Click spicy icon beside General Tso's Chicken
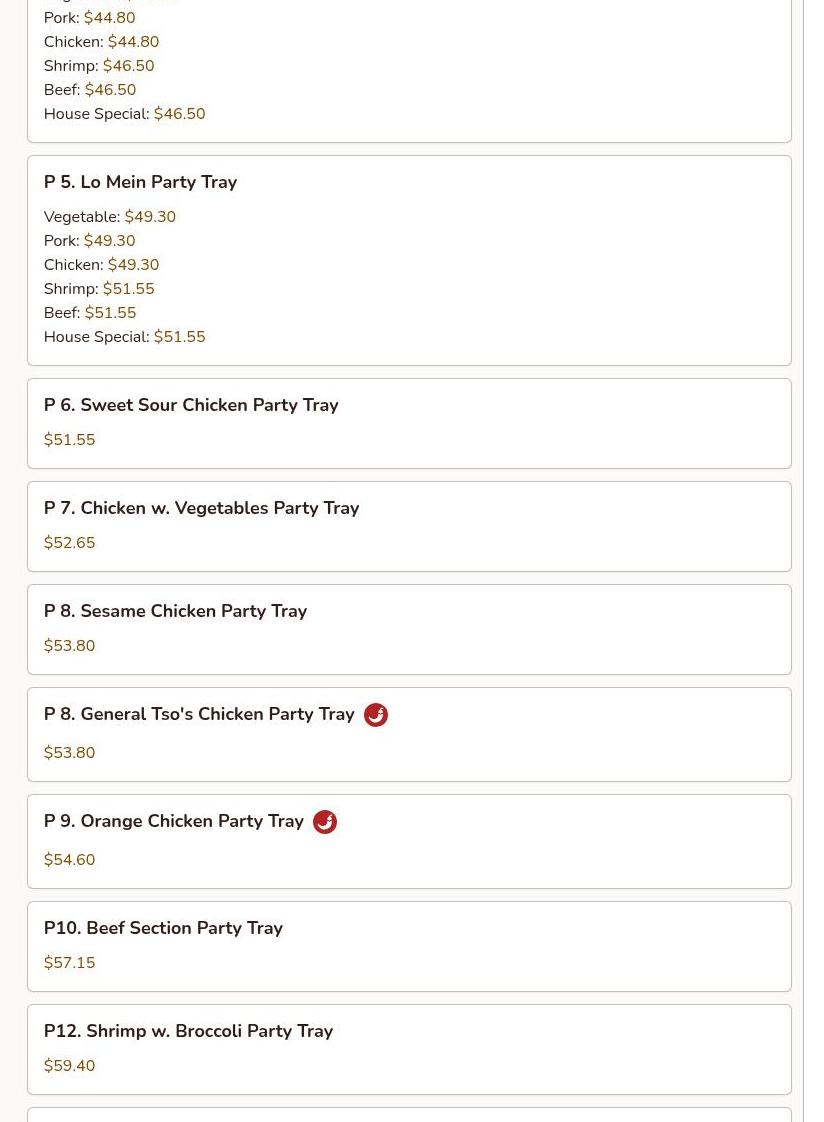824x1122 pixels. (375, 715)
